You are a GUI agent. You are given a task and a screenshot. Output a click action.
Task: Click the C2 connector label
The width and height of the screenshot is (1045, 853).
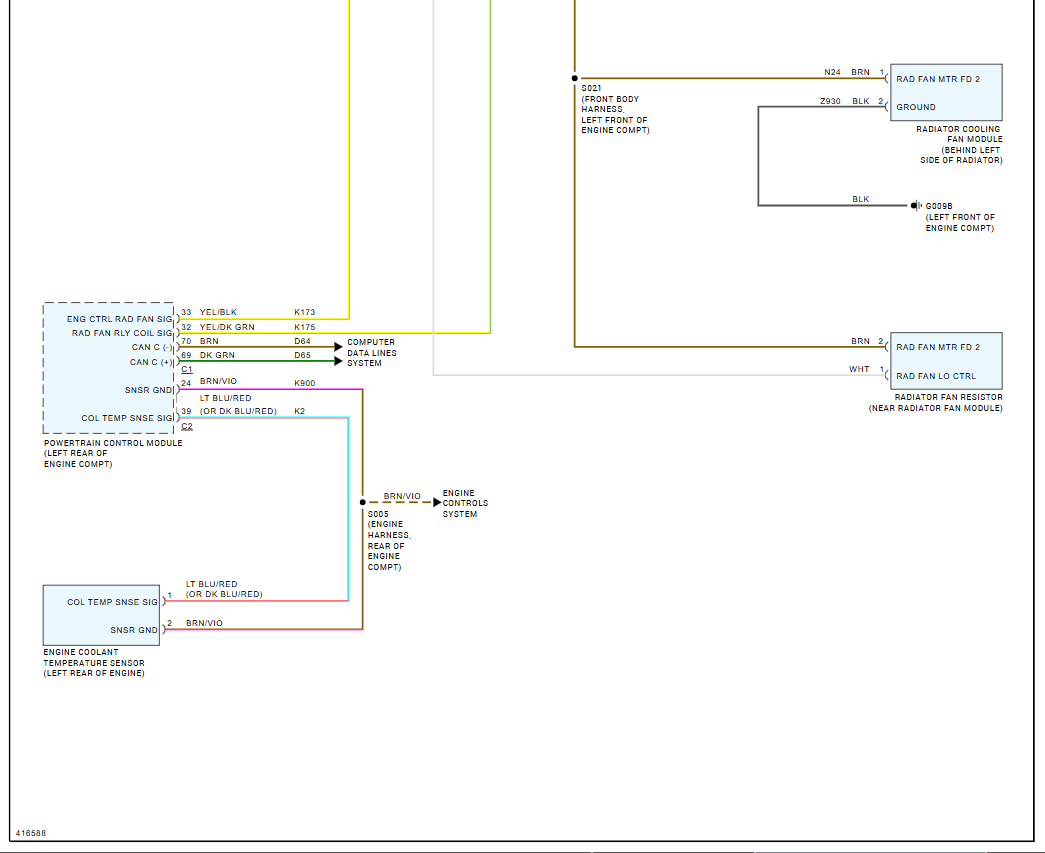[187, 426]
